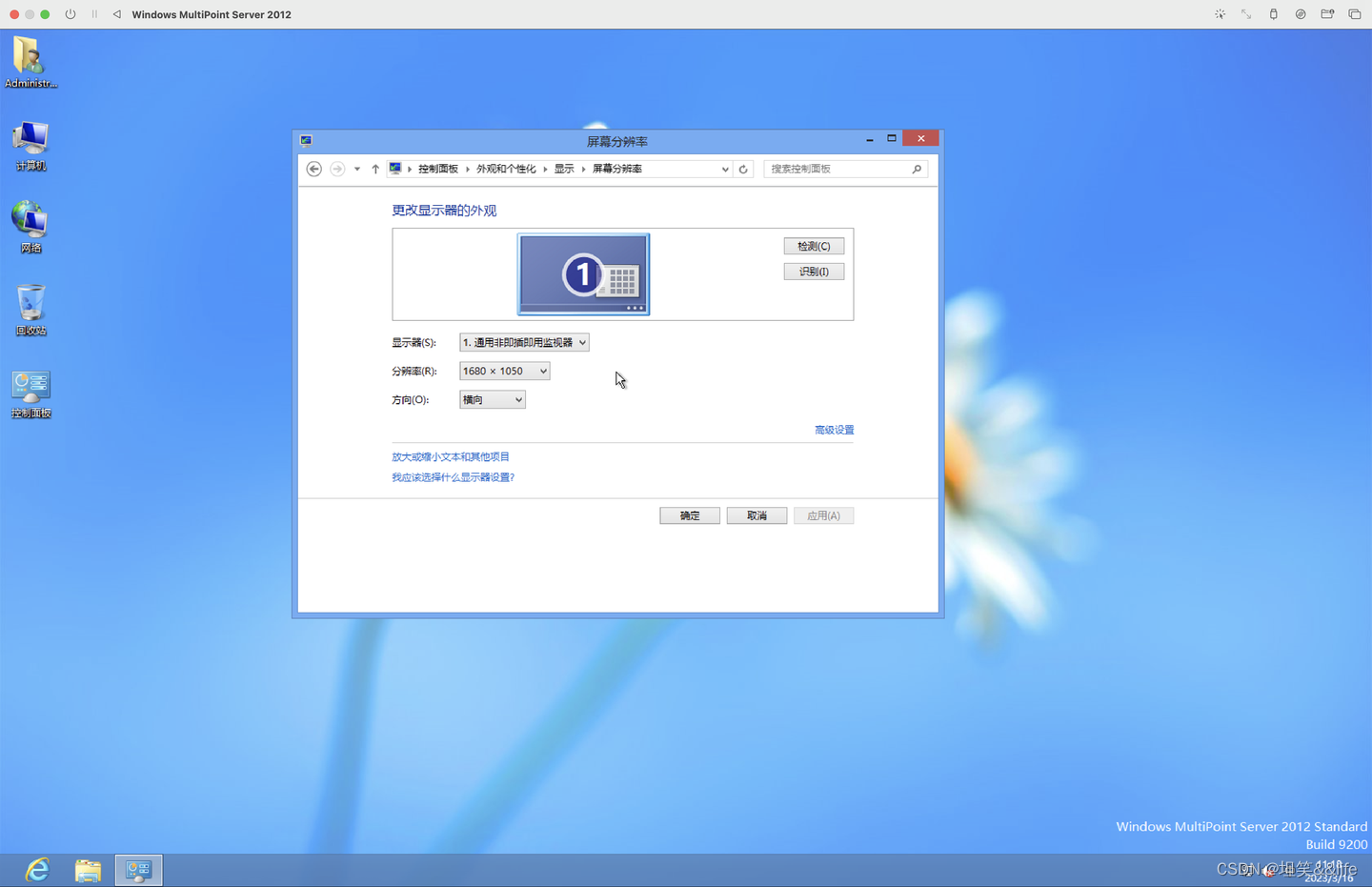Click 控制面板 in the breadcrumb
The height and width of the screenshot is (887, 1372).
(438, 169)
